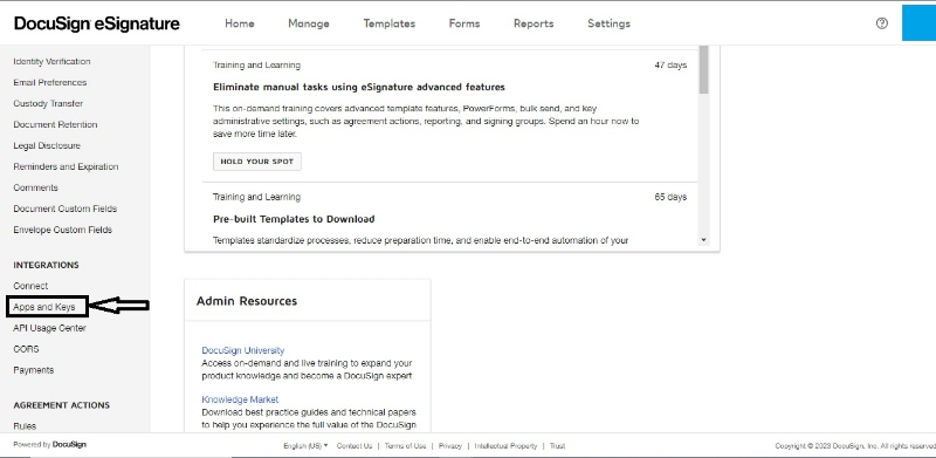936x458 pixels.
Task: Open the English (US) language dropdown
Action: 306,446
